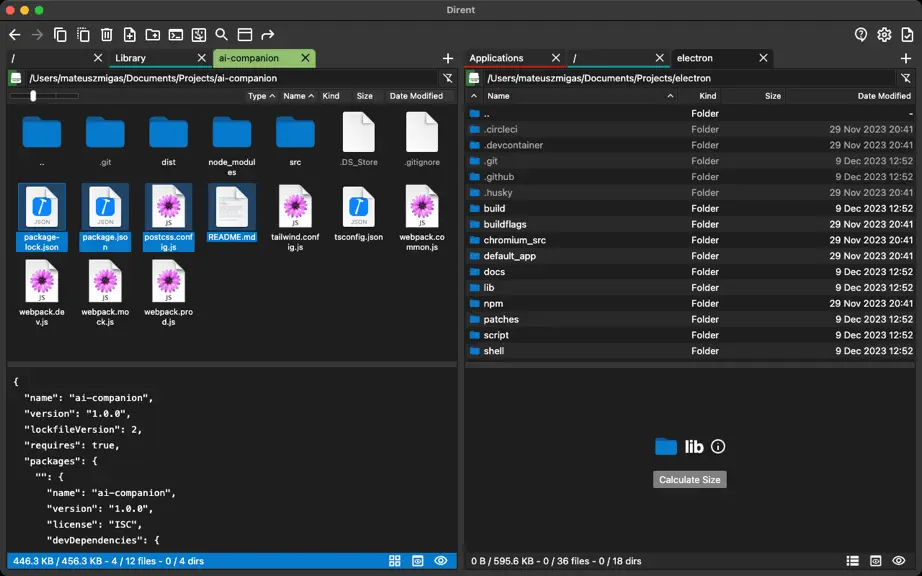Close the ai-companion tab

pos(305,58)
